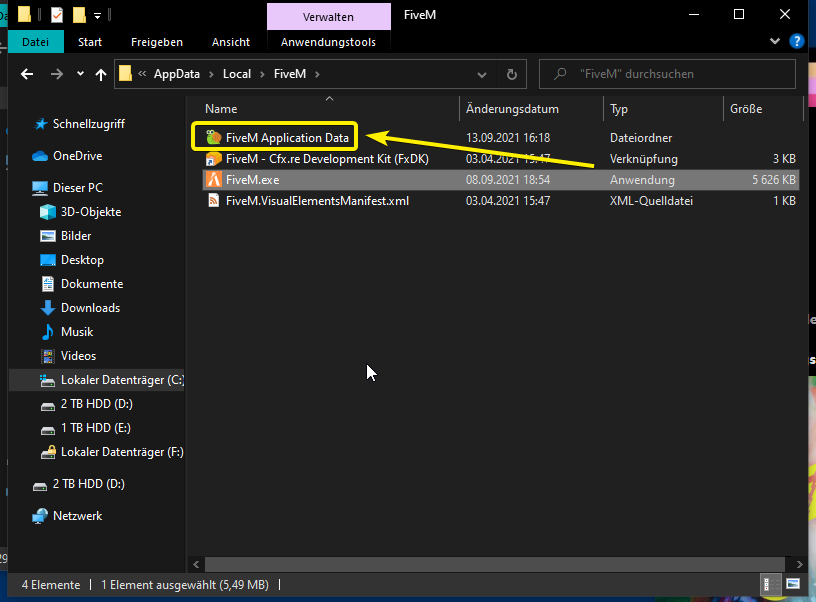Select the FiveM.exe application icon
This screenshot has width=816, height=602.
tap(212, 180)
